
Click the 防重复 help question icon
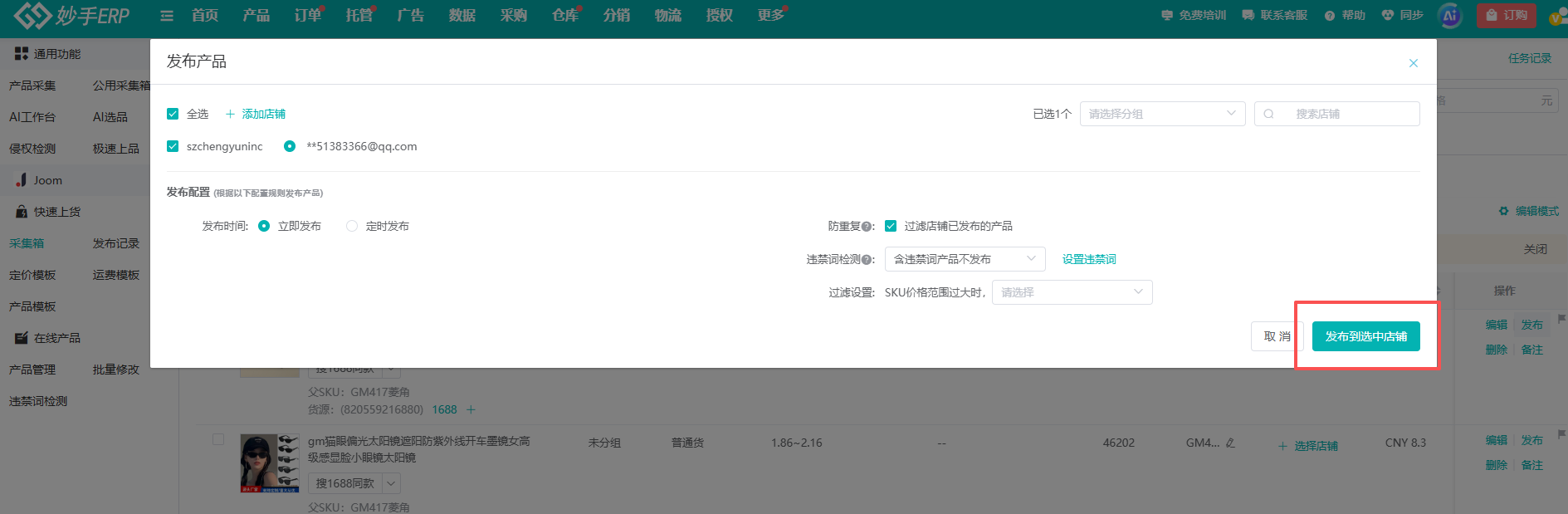(867, 226)
